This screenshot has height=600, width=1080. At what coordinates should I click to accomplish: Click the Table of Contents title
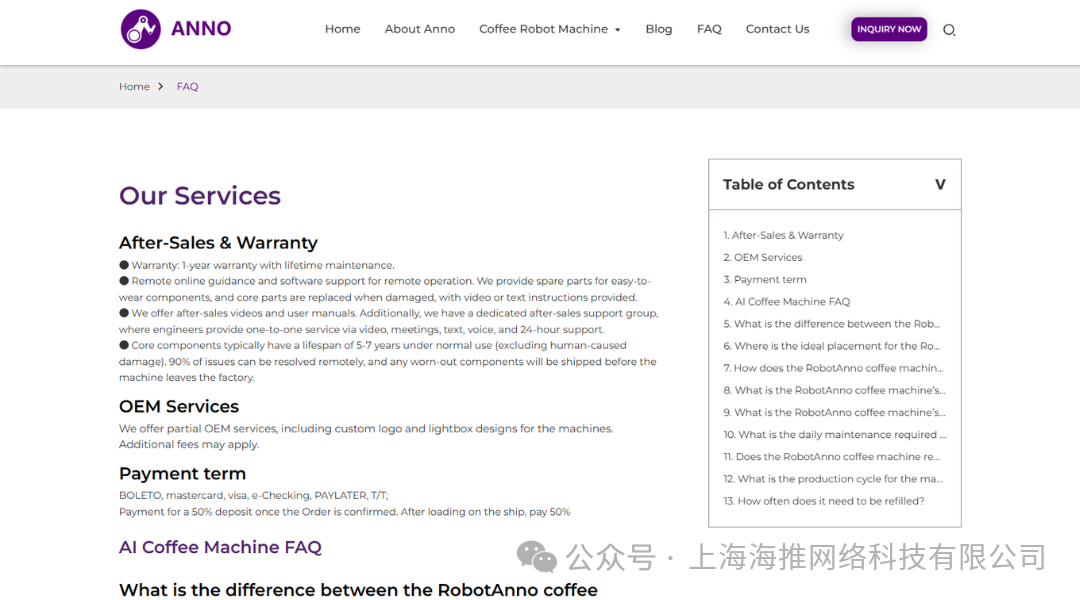(x=789, y=185)
